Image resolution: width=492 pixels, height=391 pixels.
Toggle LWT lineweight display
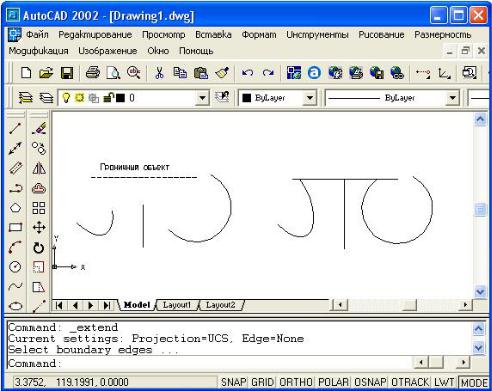click(x=444, y=382)
